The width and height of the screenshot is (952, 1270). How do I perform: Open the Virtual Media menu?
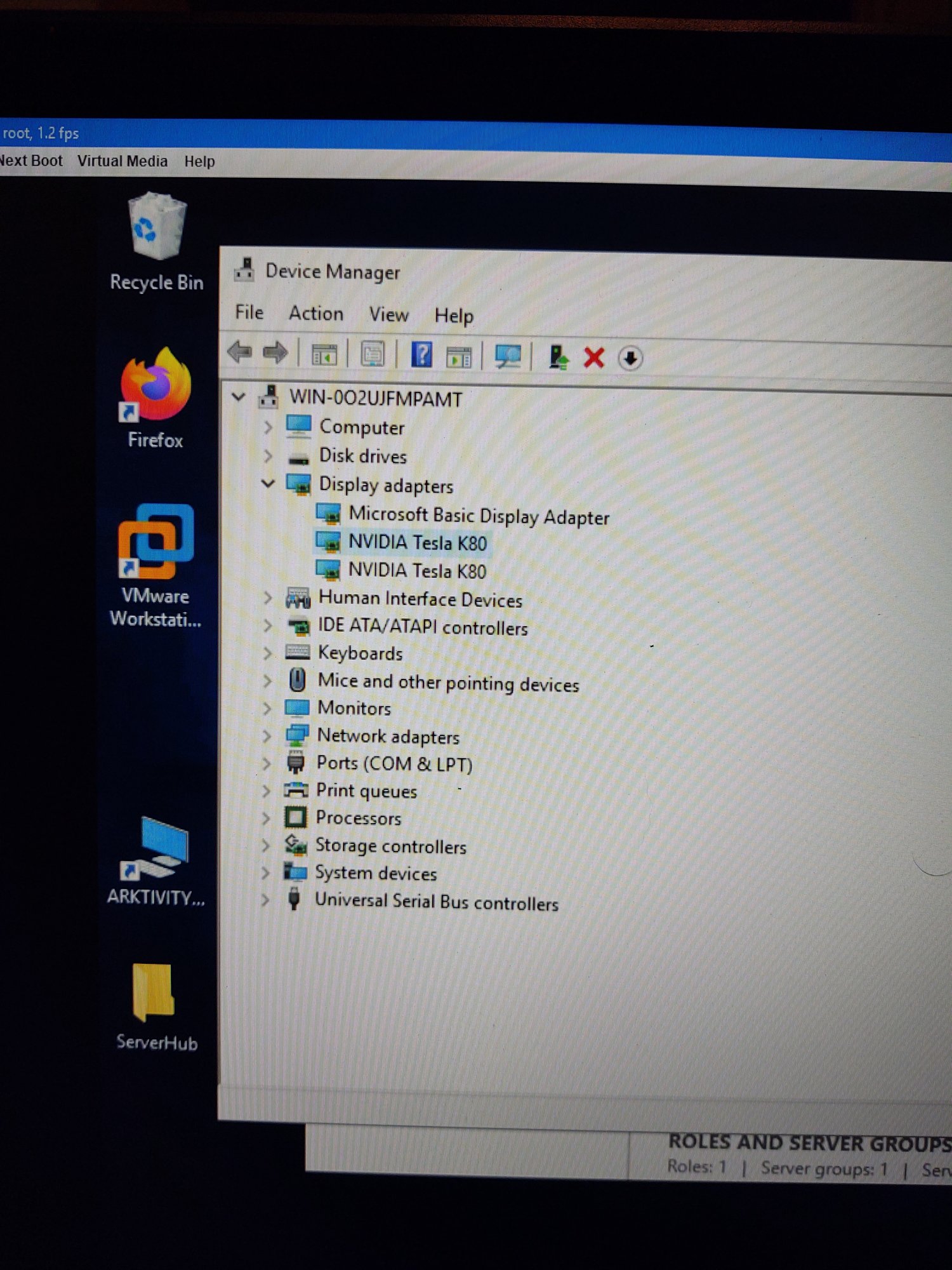(122, 161)
